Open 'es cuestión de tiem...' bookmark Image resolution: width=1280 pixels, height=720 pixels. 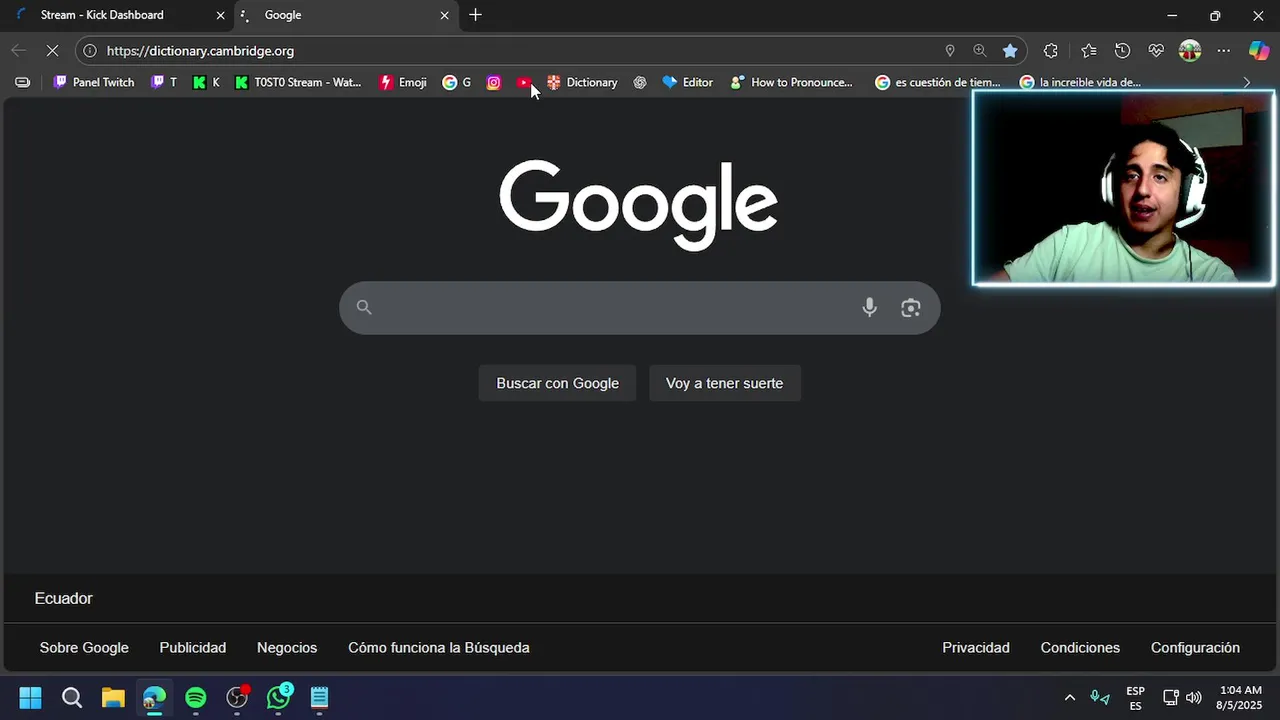pos(938,82)
